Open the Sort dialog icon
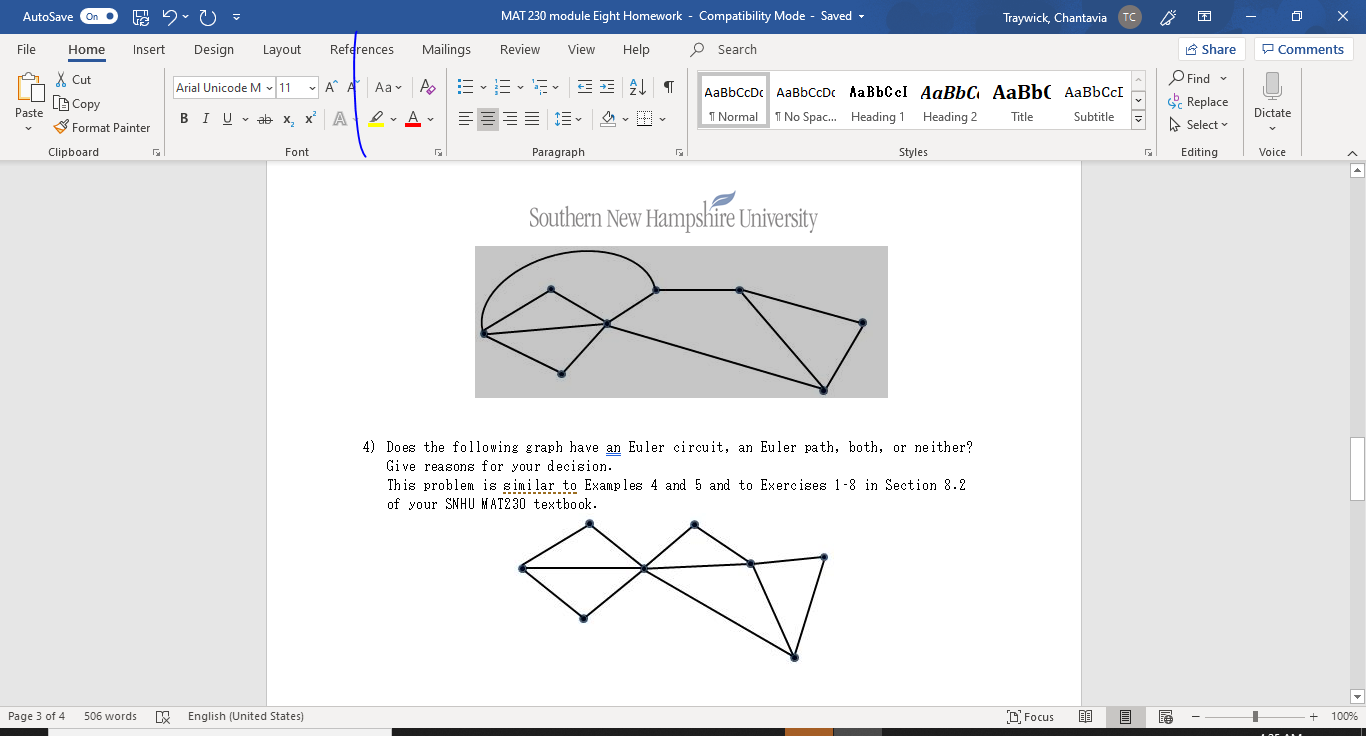Viewport: 1366px width, 736px height. 637,88
